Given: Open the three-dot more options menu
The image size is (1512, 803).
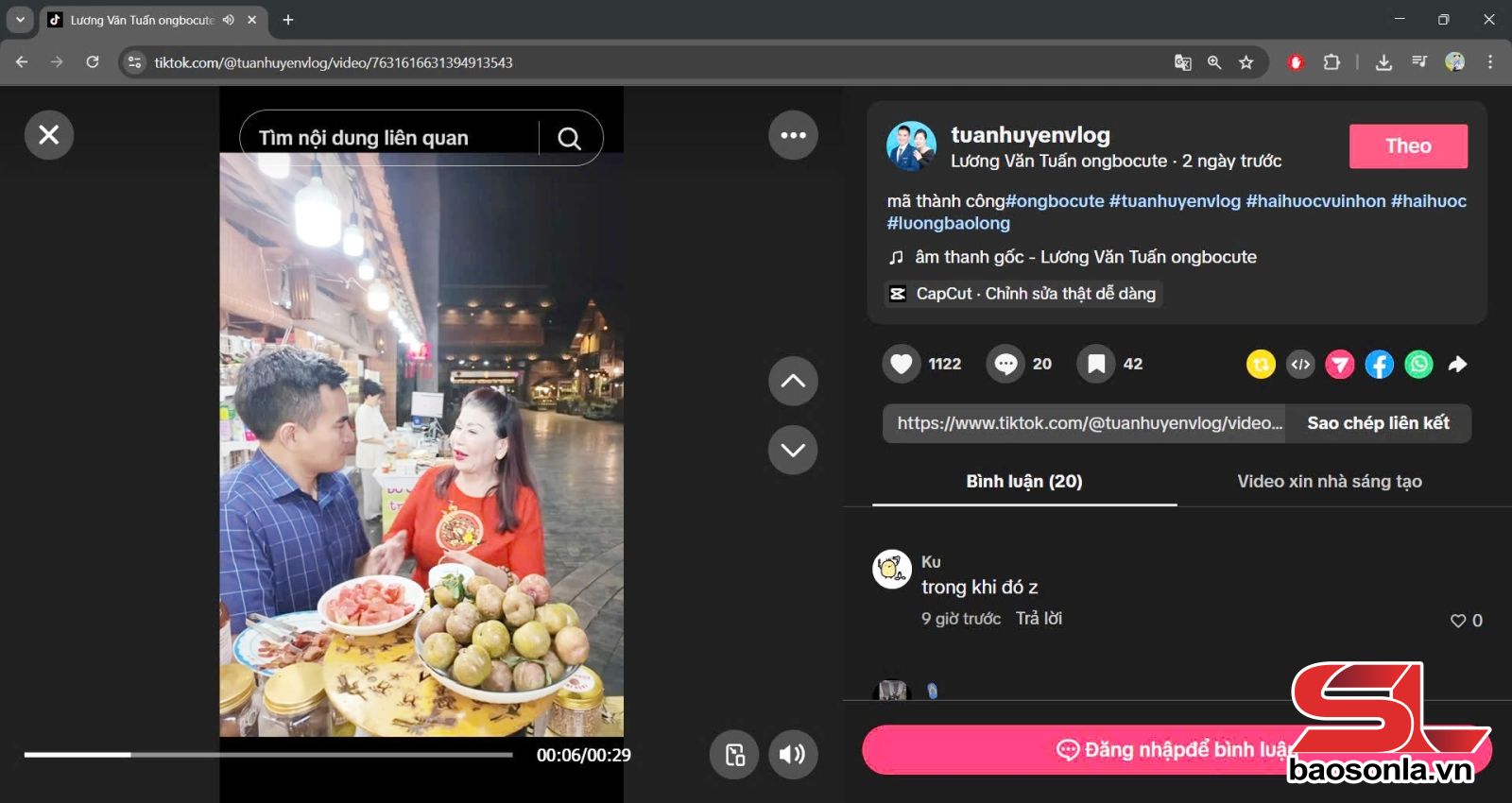Looking at the screenshot, I should pos(793,135).
